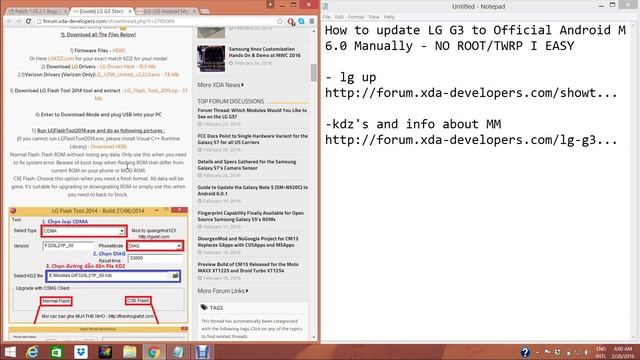This screenshot has width=640, height=360.
Task: Open the red extension icon in Chrome toolbar
Action: coord(291,21)
